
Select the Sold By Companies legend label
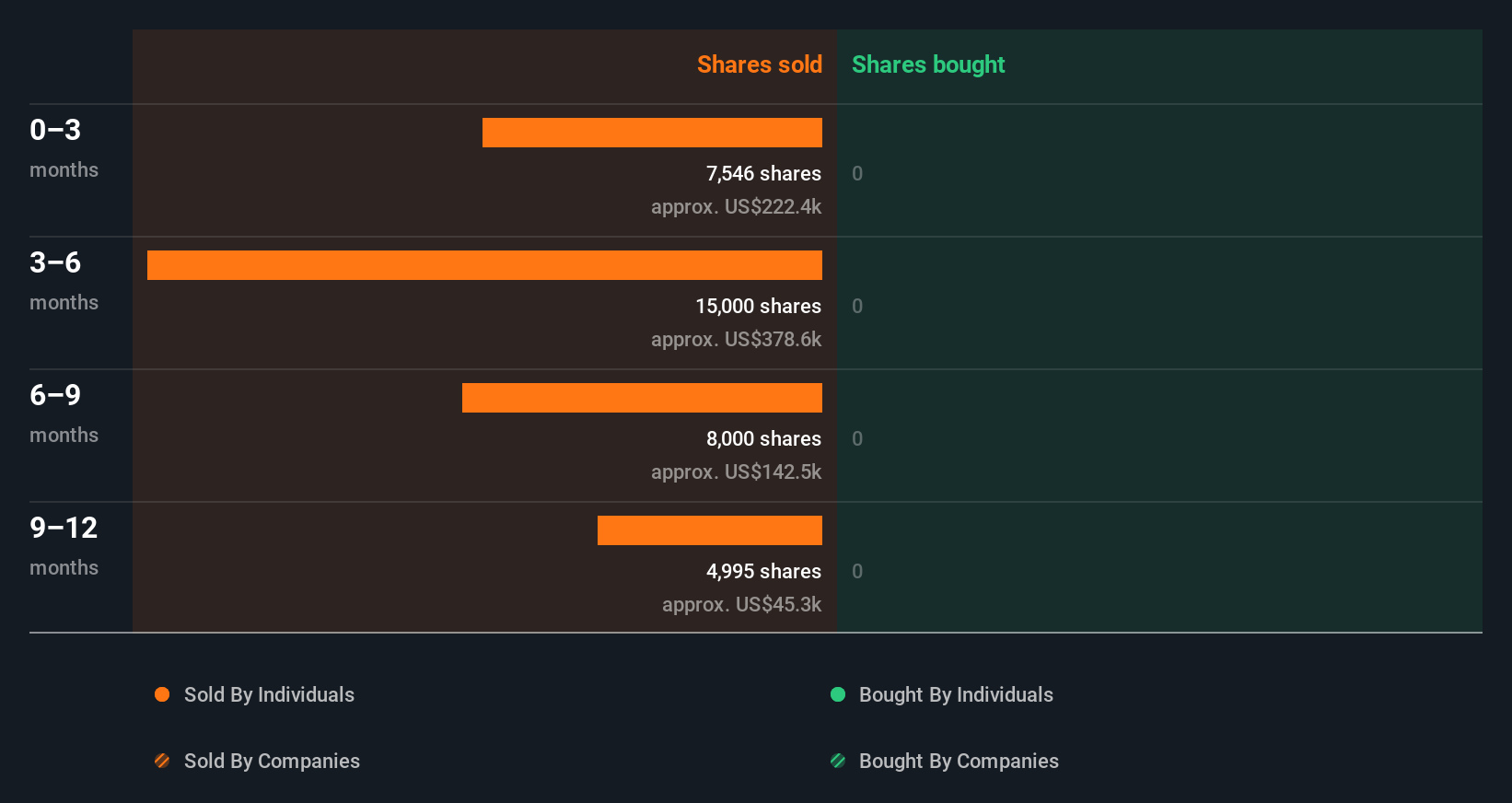272,761
